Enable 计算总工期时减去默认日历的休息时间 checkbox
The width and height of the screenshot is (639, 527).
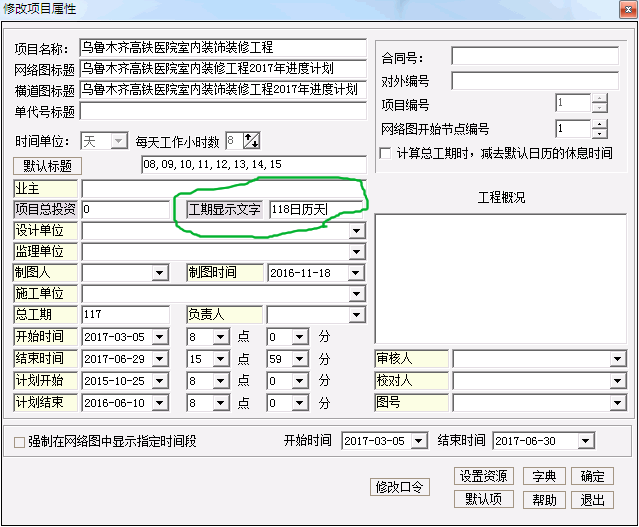385,153
